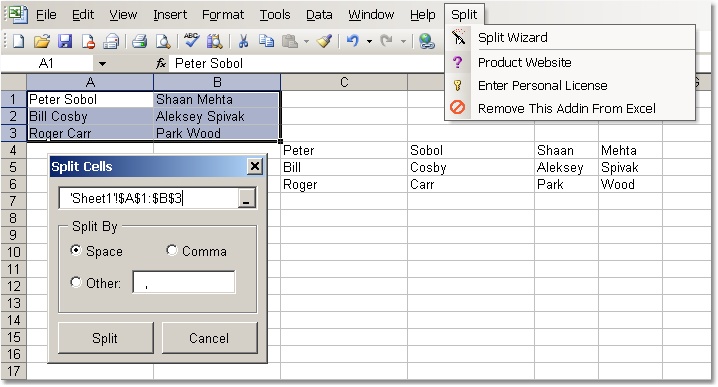Click the Print icon in the toolbar
The image size is (718, 387).
[x=139, y=41]
